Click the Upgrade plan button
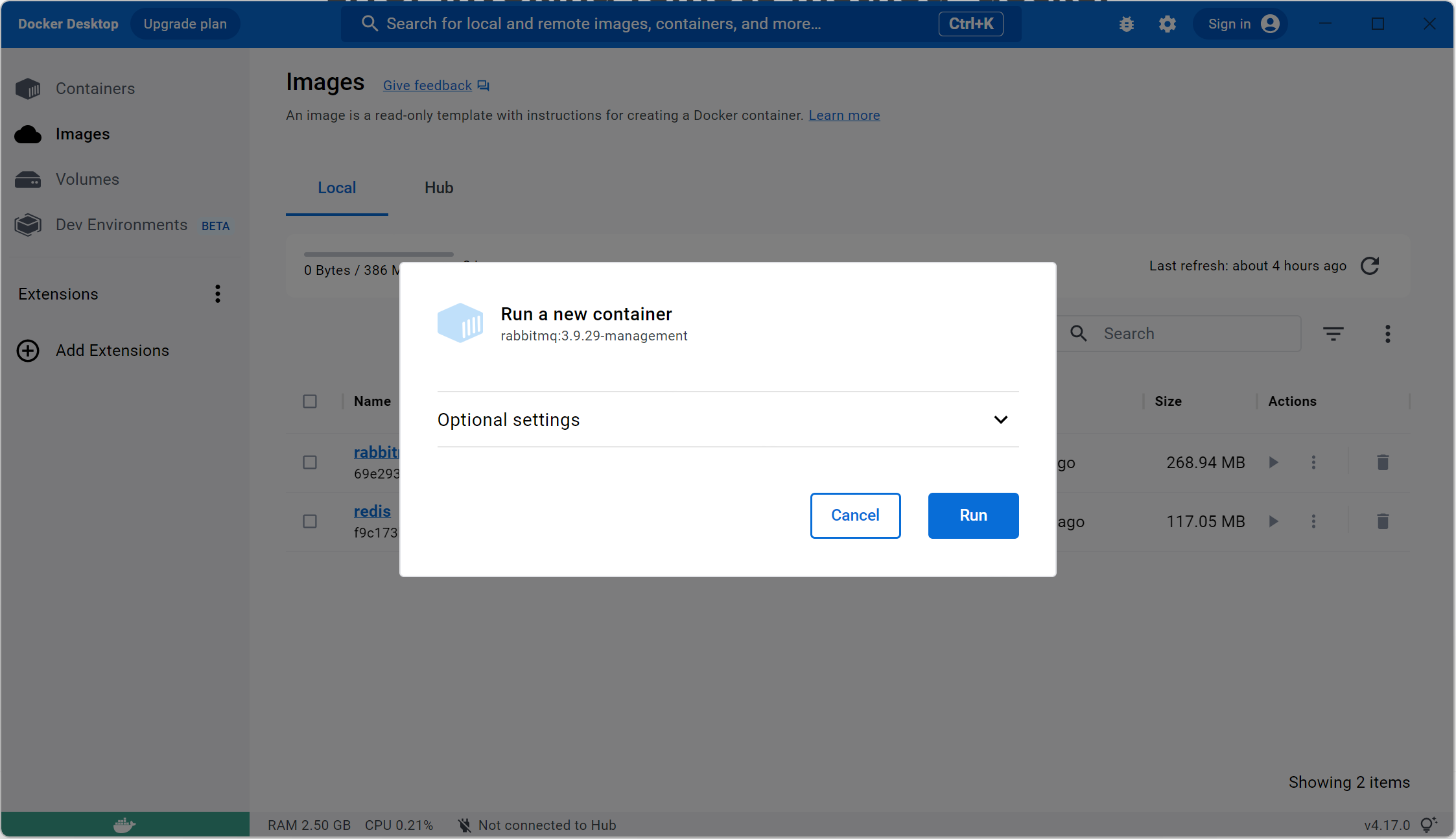1456x839 pixels. pyautogui.click(x=185, y=24)
